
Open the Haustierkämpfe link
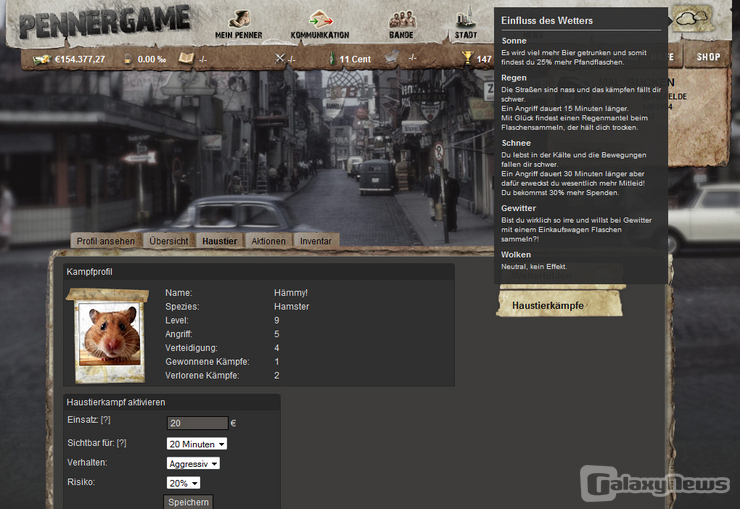coord(548,305)
